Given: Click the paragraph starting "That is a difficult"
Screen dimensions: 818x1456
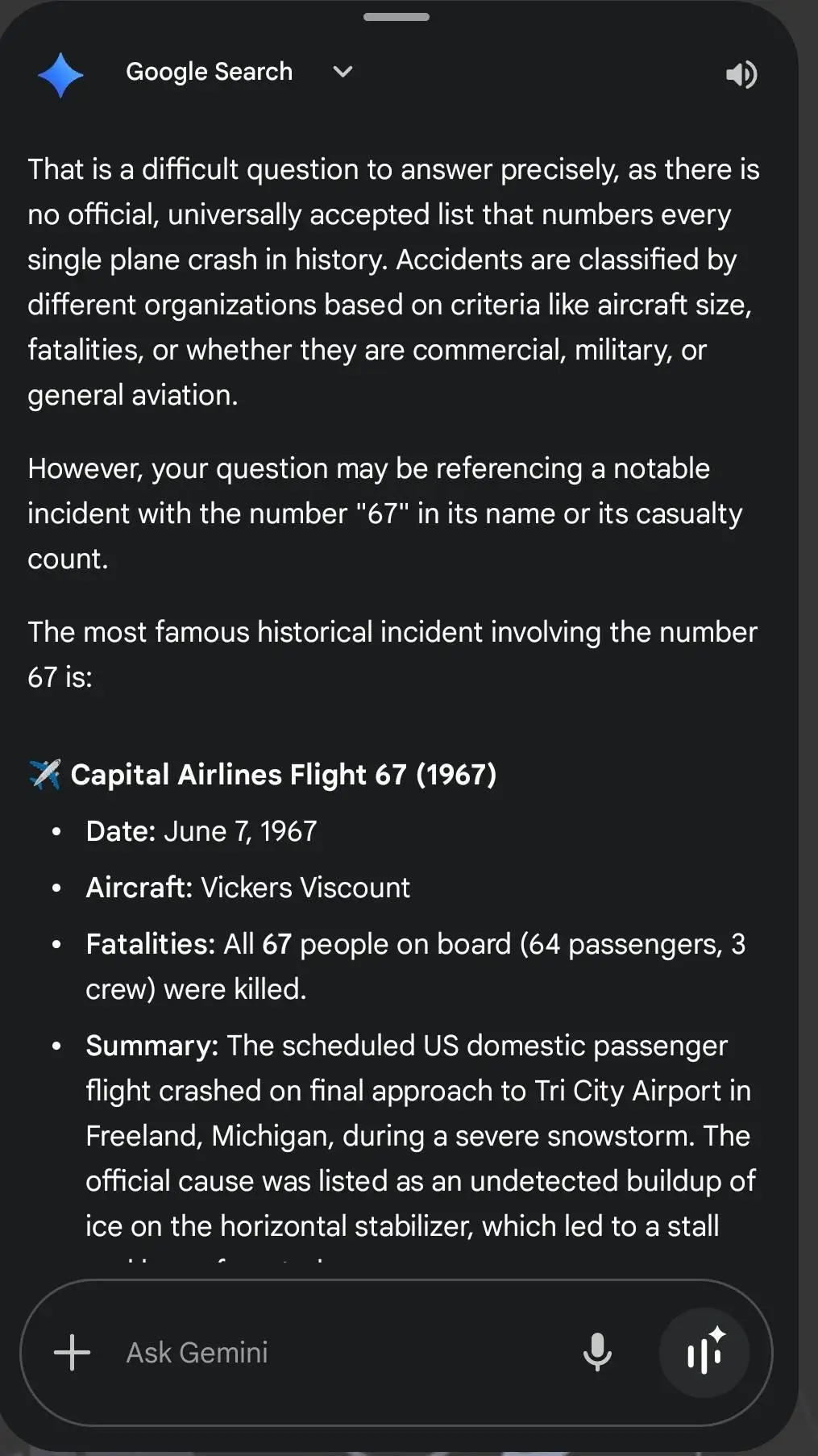Looking at the screenshot, I should [x=393, y=282].
